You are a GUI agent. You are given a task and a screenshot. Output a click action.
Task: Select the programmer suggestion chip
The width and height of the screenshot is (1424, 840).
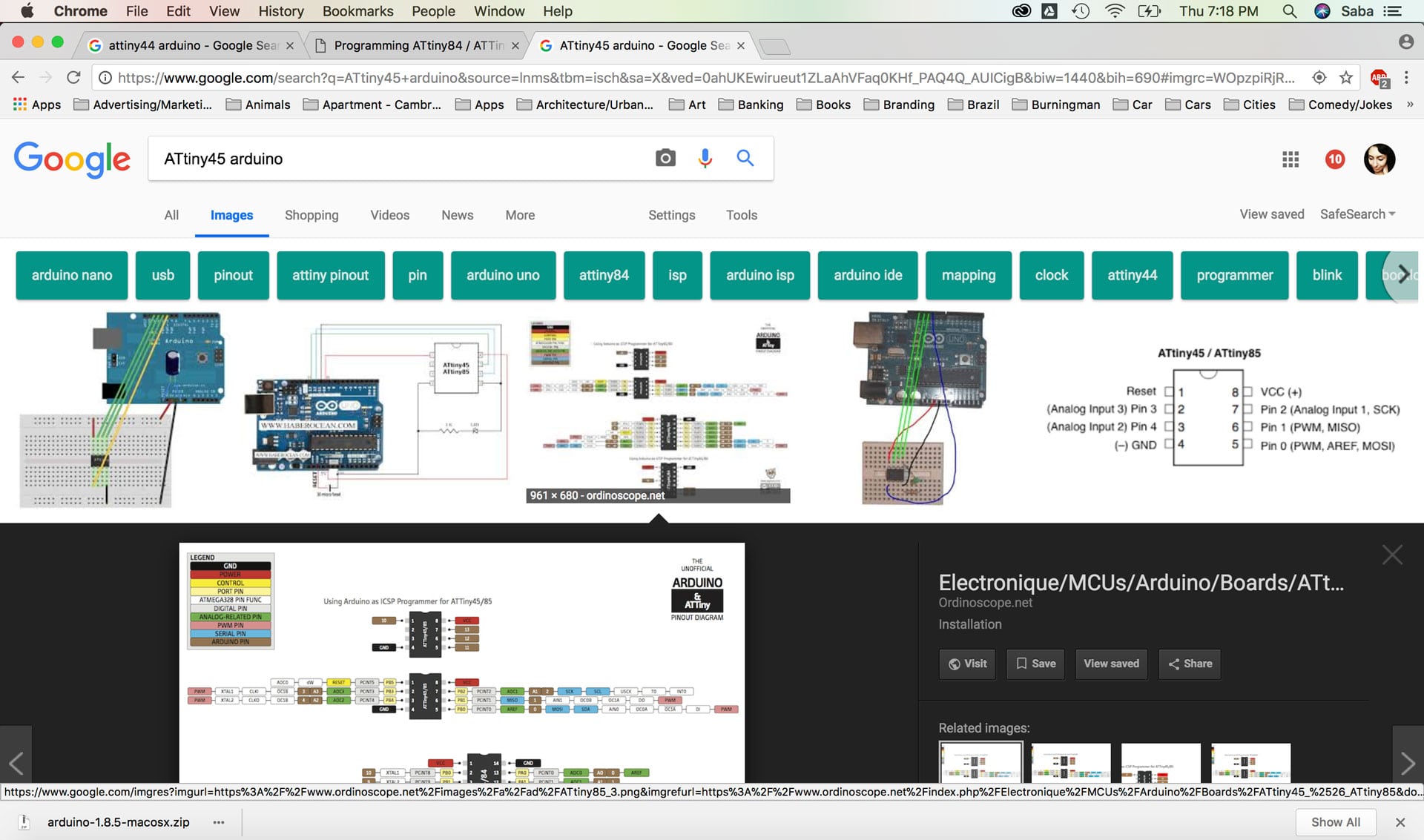click(x=1234, y=275)
